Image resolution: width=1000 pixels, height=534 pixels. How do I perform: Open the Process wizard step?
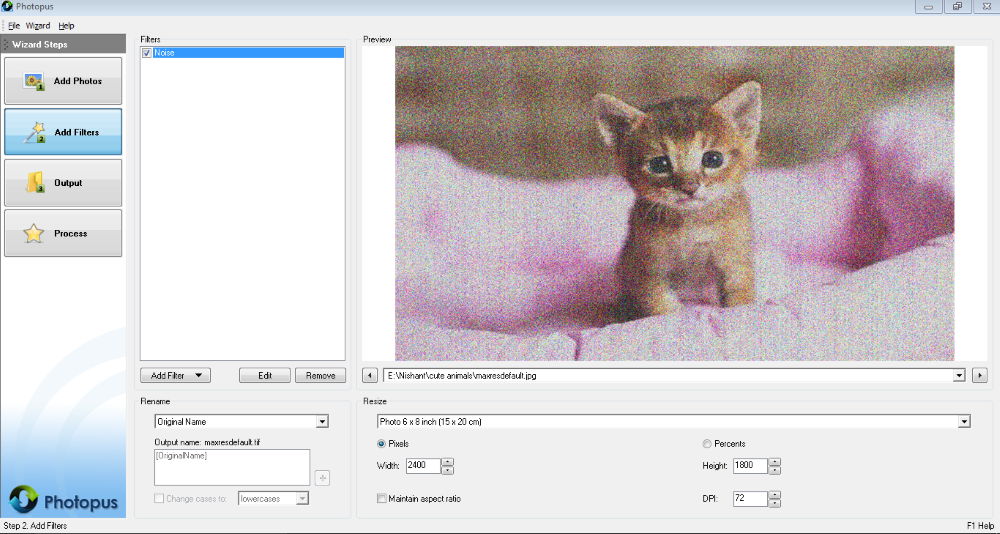pyautogui.click(x=63, y=234)
